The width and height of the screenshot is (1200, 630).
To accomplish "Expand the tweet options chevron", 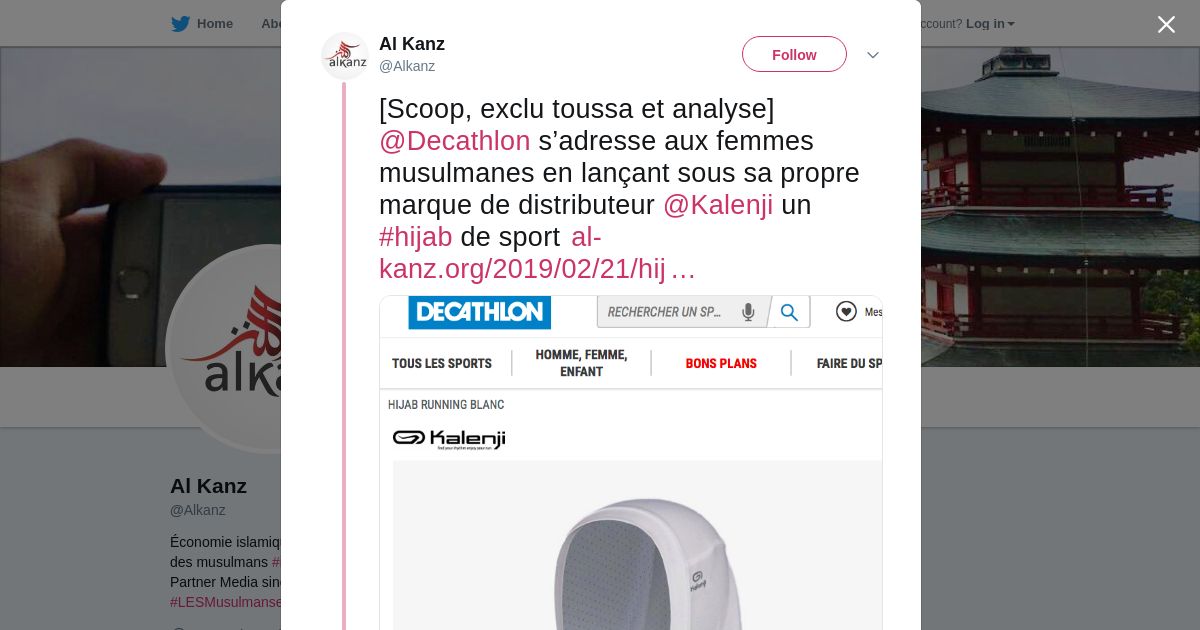I will click(x=872, y=55).
